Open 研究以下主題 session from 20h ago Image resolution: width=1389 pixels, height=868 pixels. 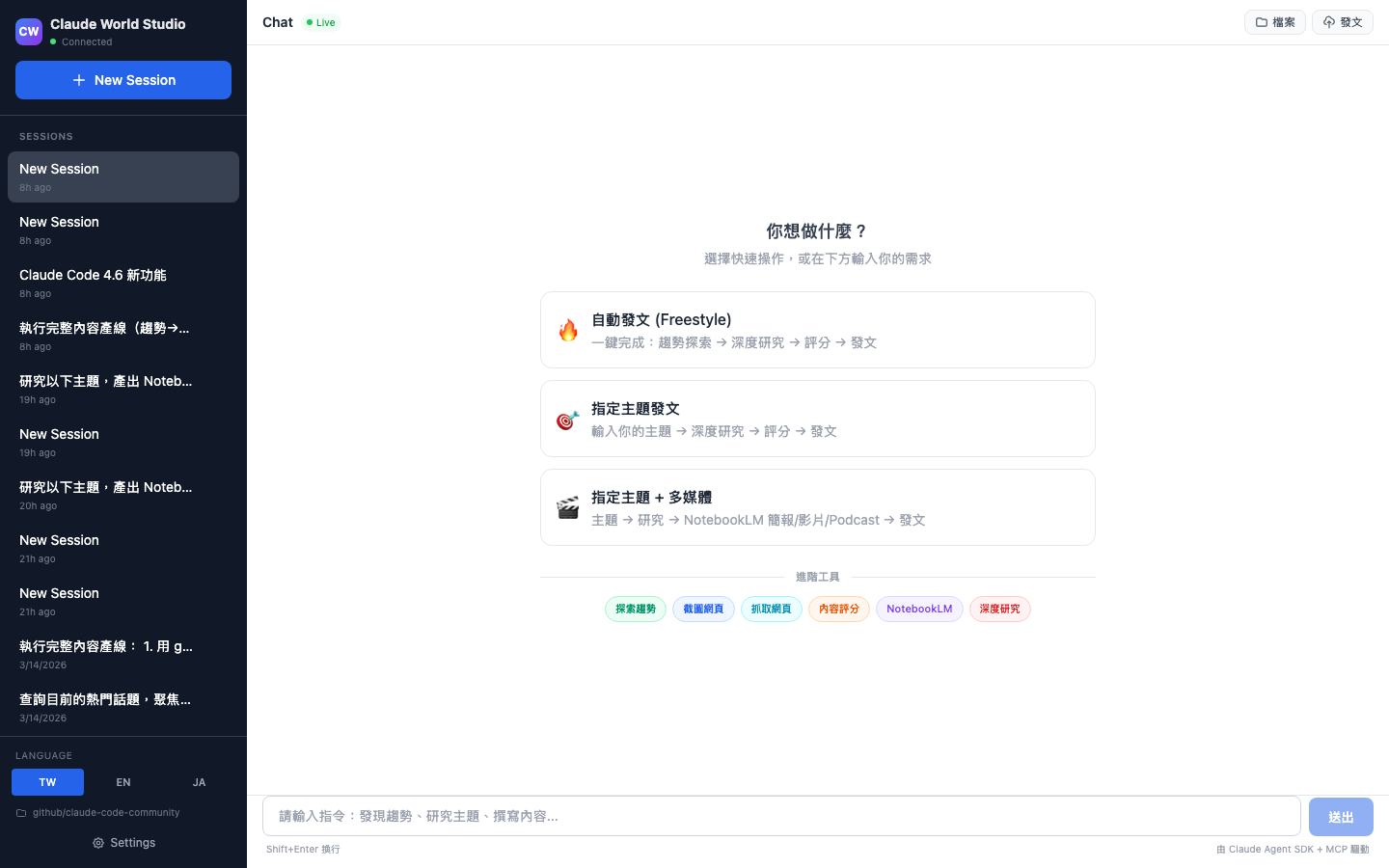(123, 496)
